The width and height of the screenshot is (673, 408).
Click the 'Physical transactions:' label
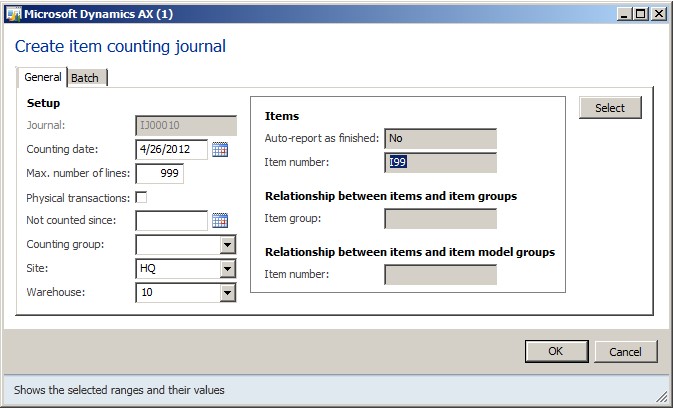pos(78,198)
